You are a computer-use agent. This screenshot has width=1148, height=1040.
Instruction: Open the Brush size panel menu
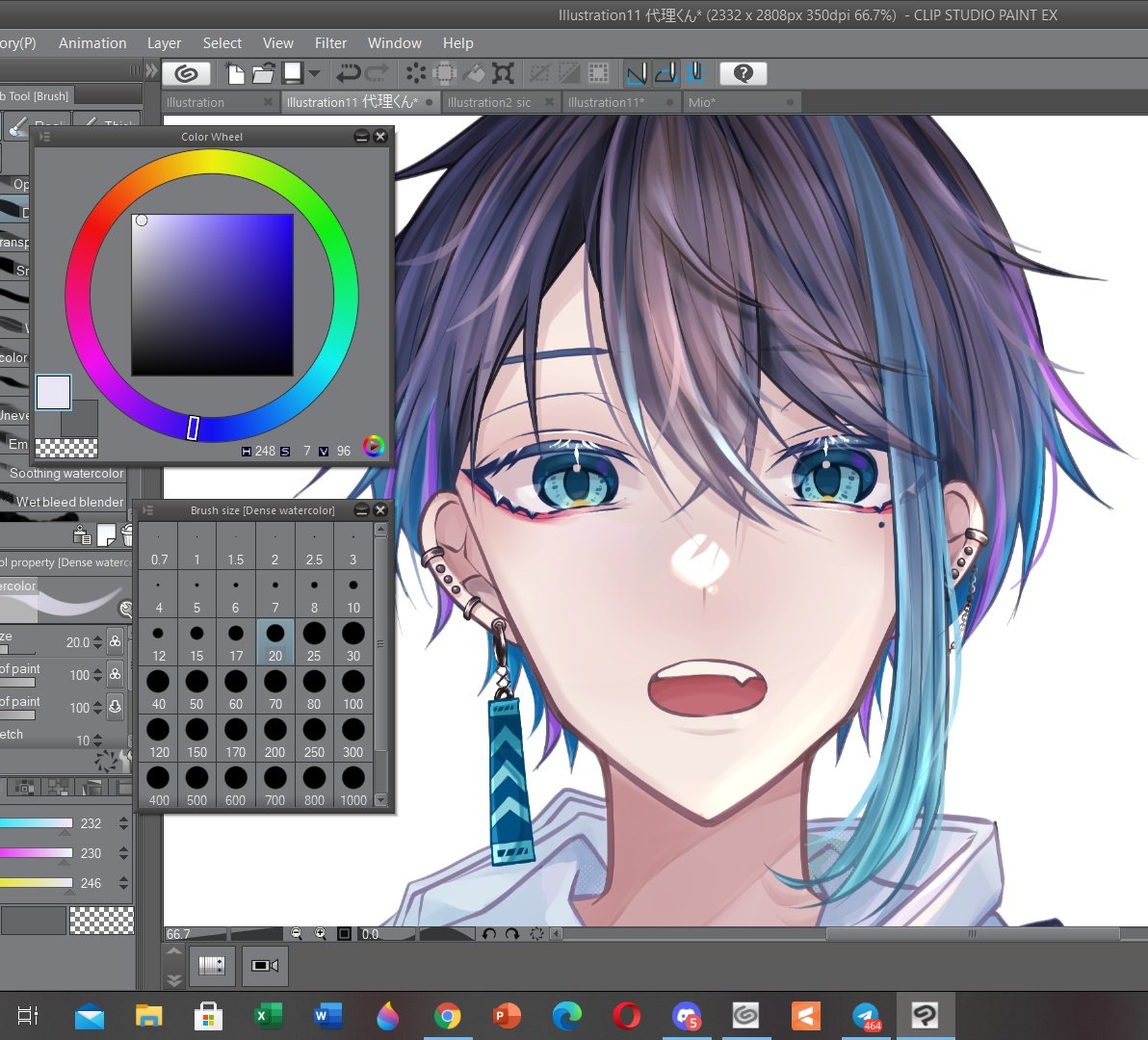coord(147,510)
